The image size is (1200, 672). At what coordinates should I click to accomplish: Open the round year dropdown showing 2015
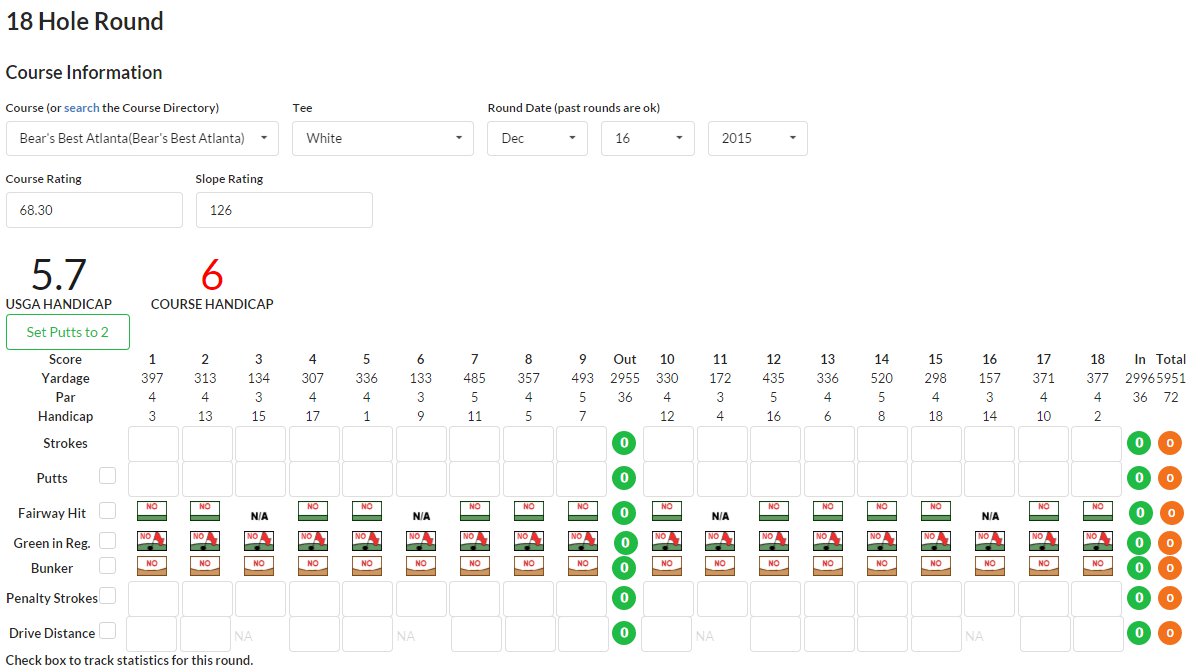click(757, 138)
